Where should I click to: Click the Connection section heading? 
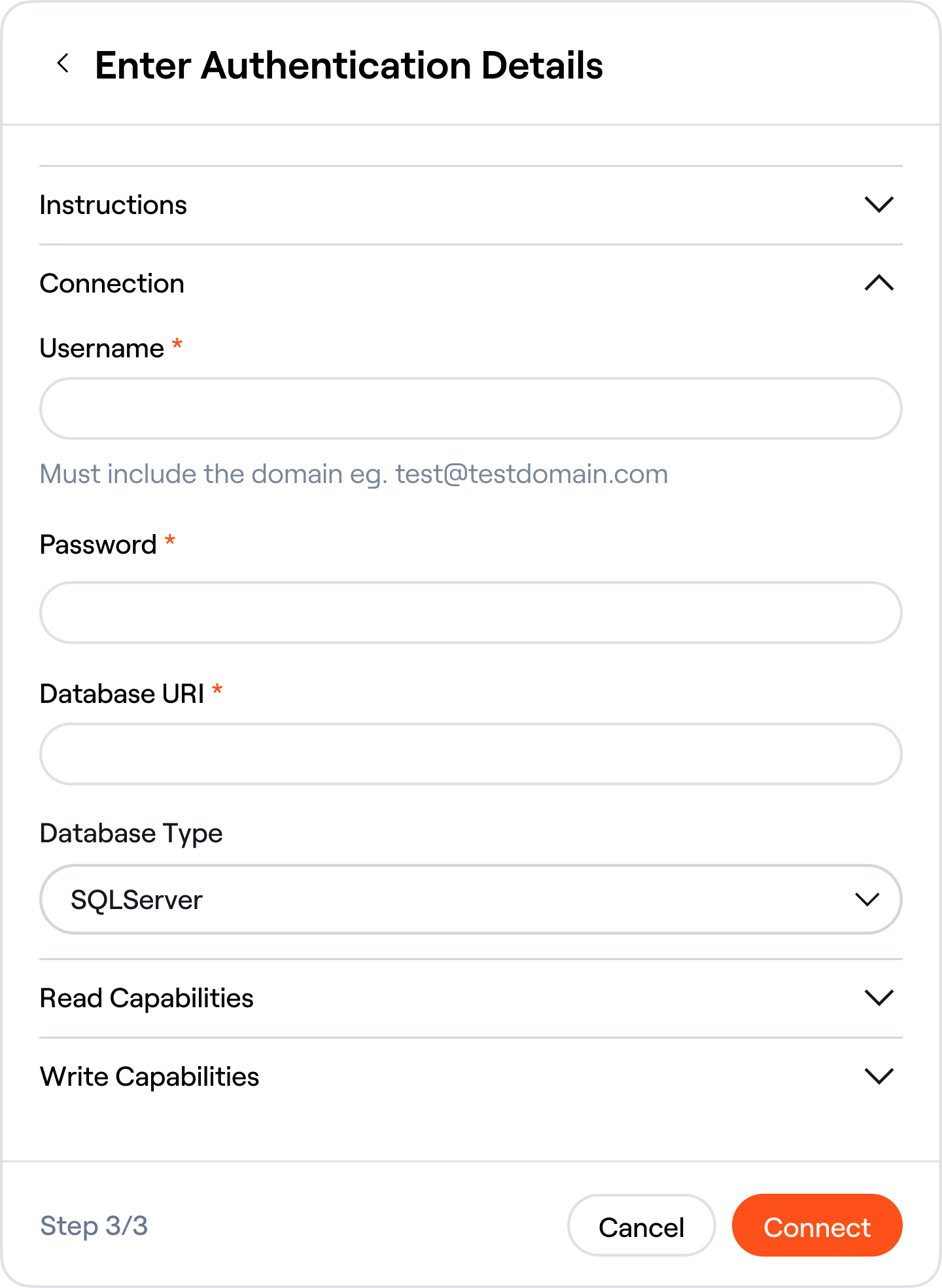tap(112, 283)
